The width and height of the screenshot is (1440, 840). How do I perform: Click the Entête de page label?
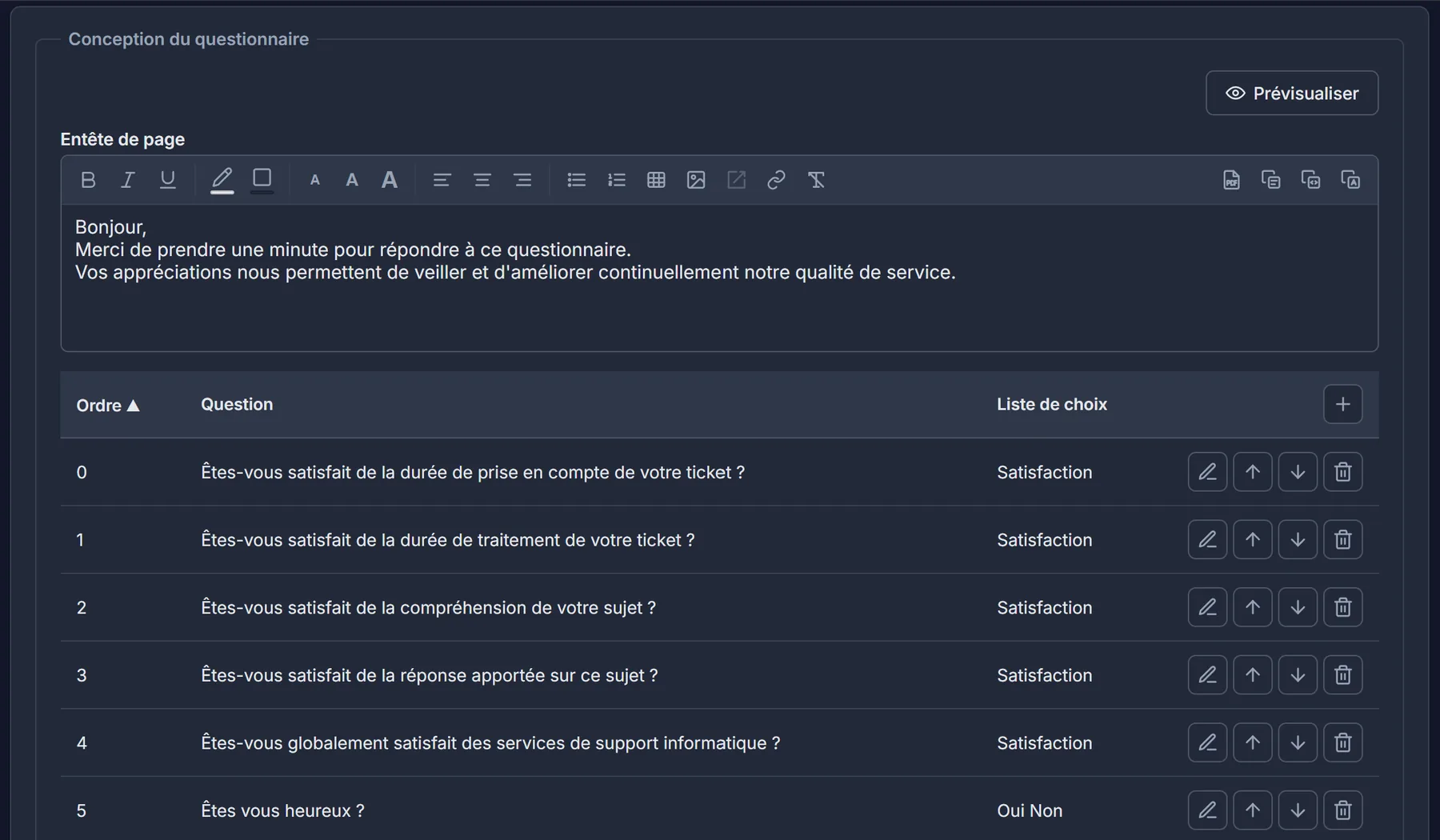122,139
